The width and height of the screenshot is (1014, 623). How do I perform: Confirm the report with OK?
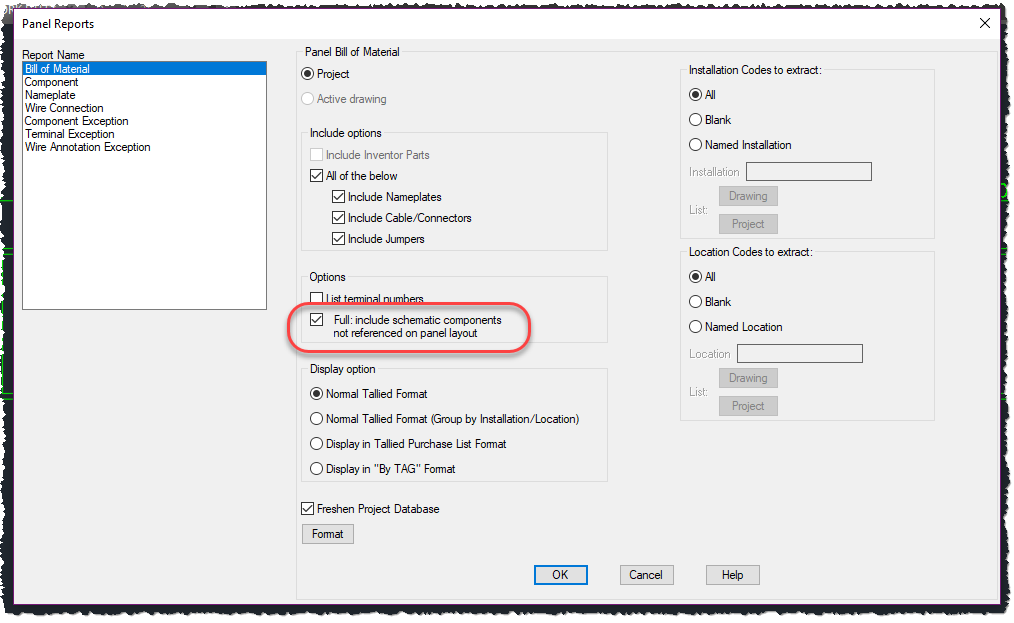pos(560,574)
